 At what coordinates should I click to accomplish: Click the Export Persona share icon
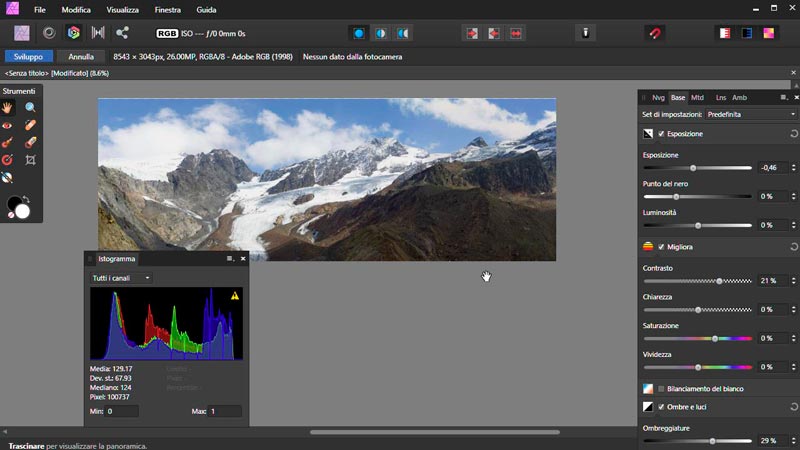[122, 33]
